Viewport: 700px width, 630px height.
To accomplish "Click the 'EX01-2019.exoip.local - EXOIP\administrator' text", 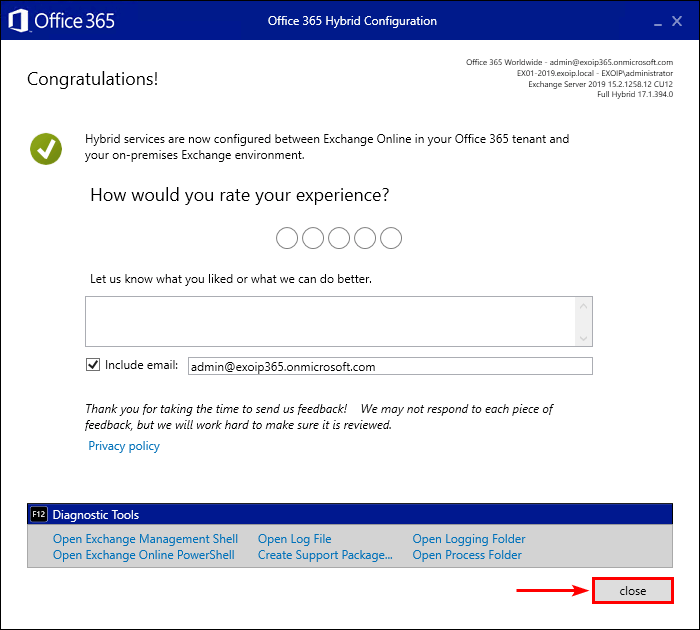I will [x=595, y=73].
